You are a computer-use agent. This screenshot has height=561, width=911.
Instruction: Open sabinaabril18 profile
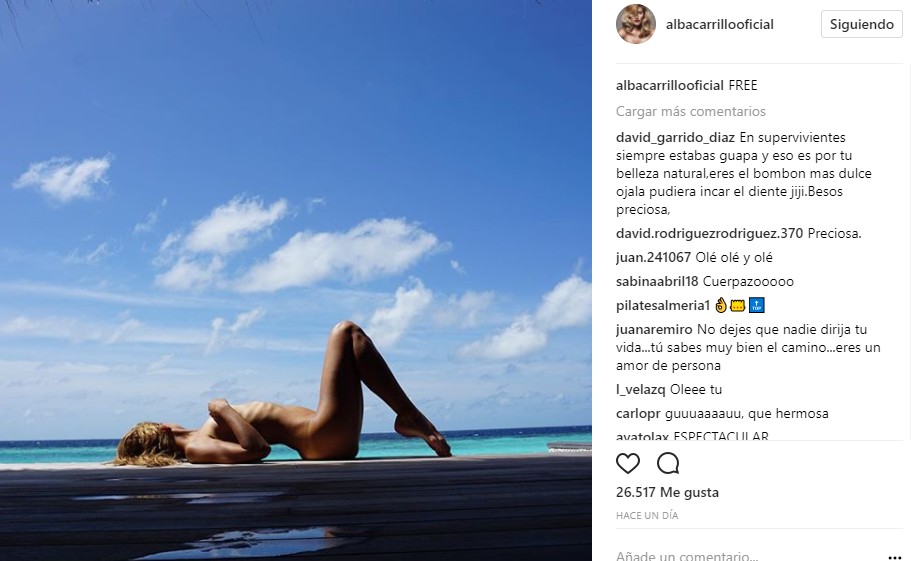[657, 282]
